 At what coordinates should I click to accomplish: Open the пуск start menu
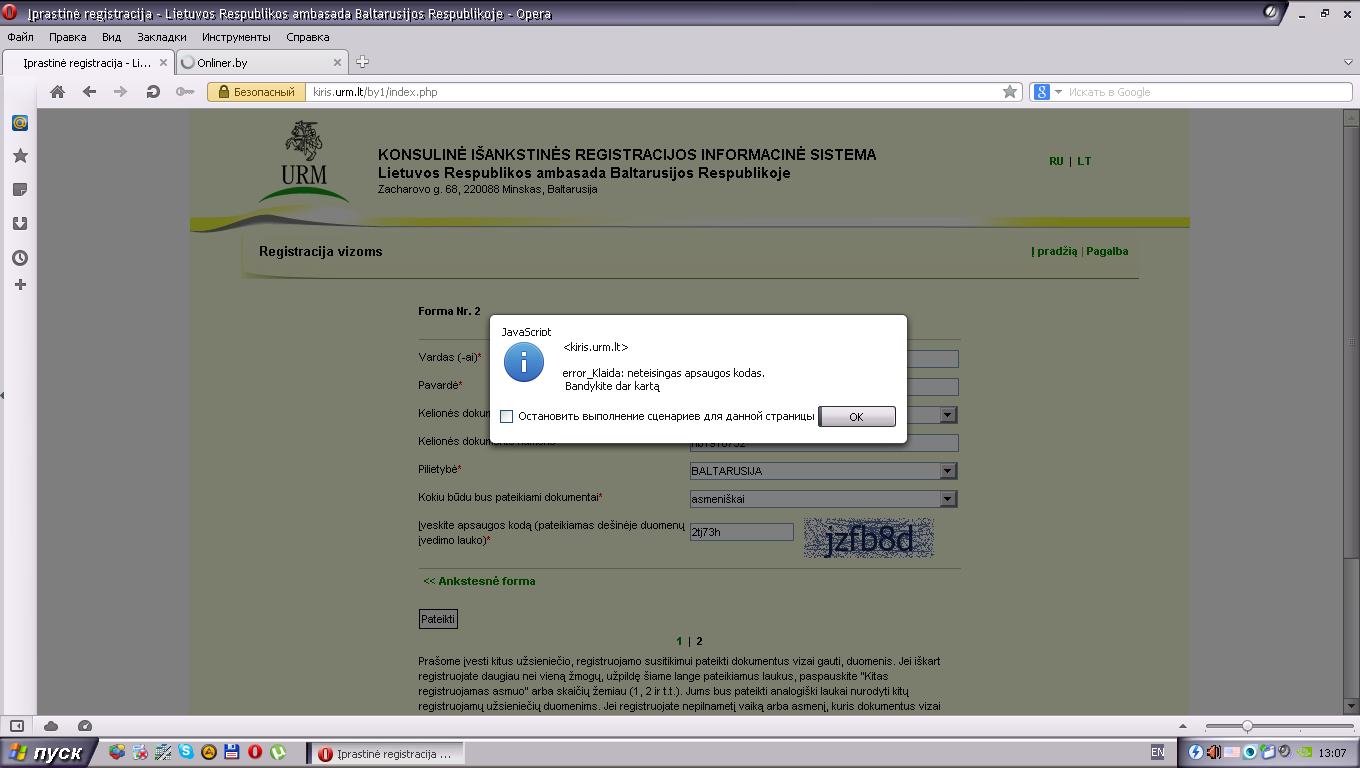(x=48, y=753)
